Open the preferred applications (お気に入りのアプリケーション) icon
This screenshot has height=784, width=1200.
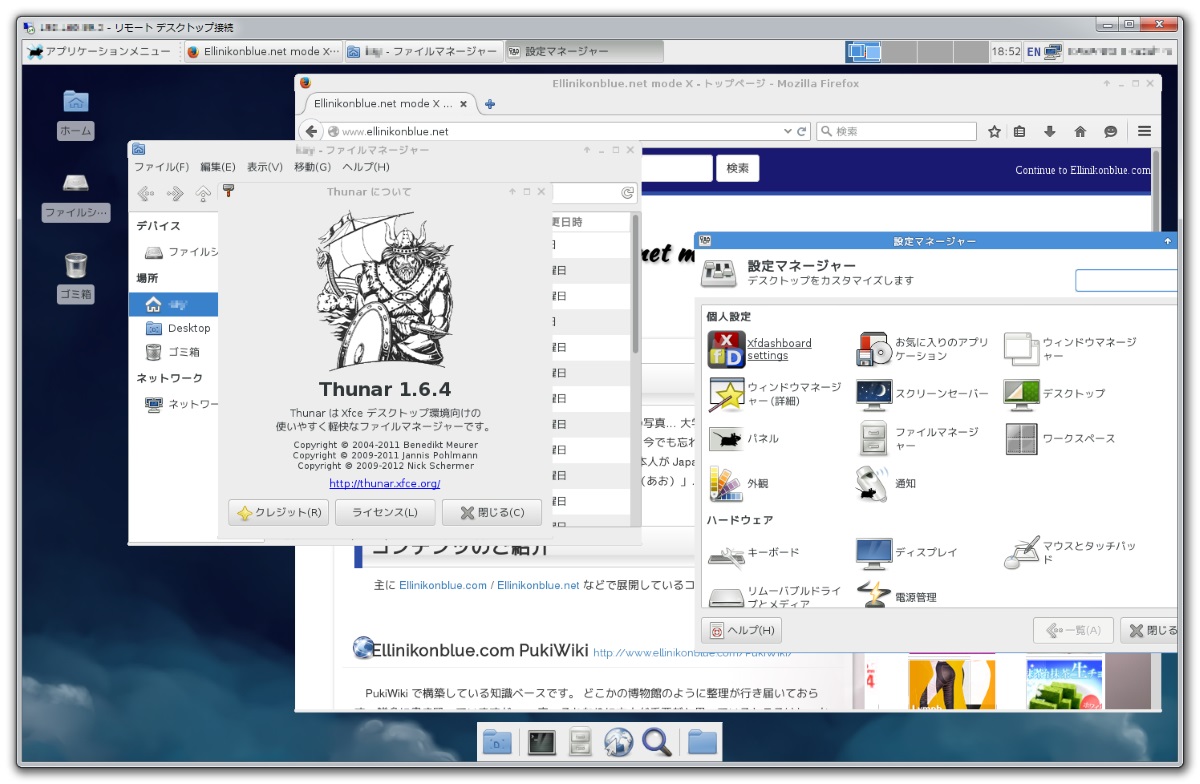[874, 349]
